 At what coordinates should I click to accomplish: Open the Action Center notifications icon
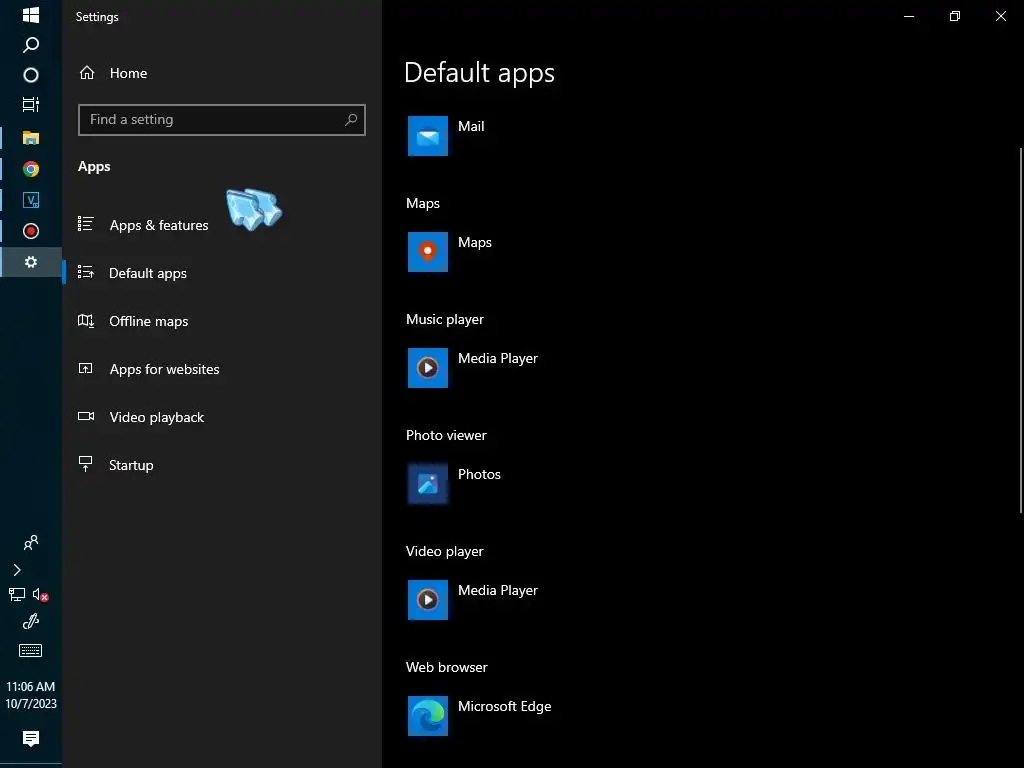click(31, 738)
